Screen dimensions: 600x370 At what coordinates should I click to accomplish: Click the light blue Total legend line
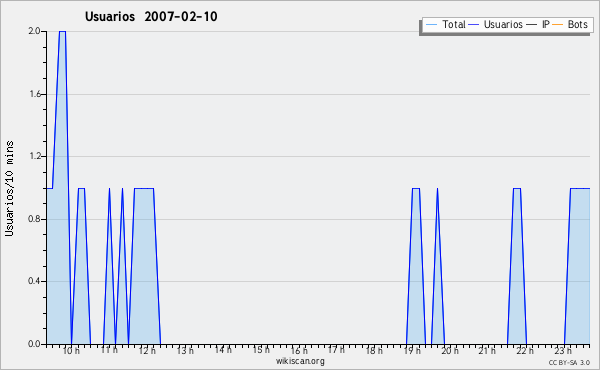[431, 25]
